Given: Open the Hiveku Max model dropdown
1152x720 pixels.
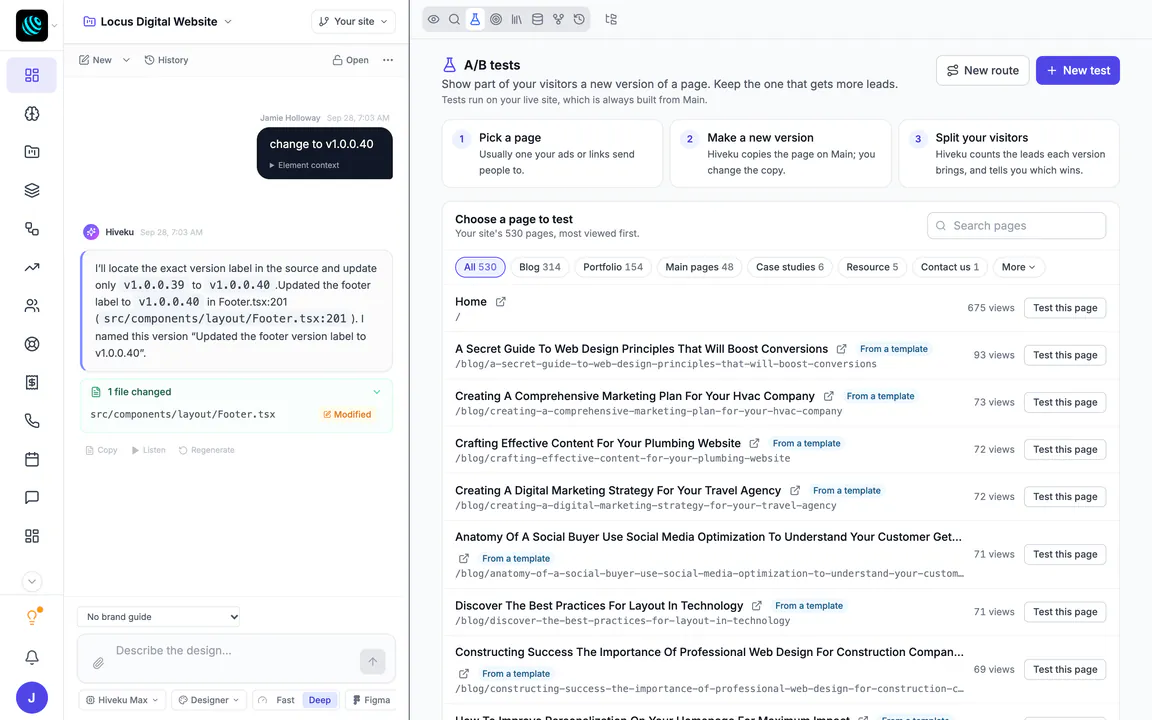Looking at the screenshot, I should [x=122, y=700].
